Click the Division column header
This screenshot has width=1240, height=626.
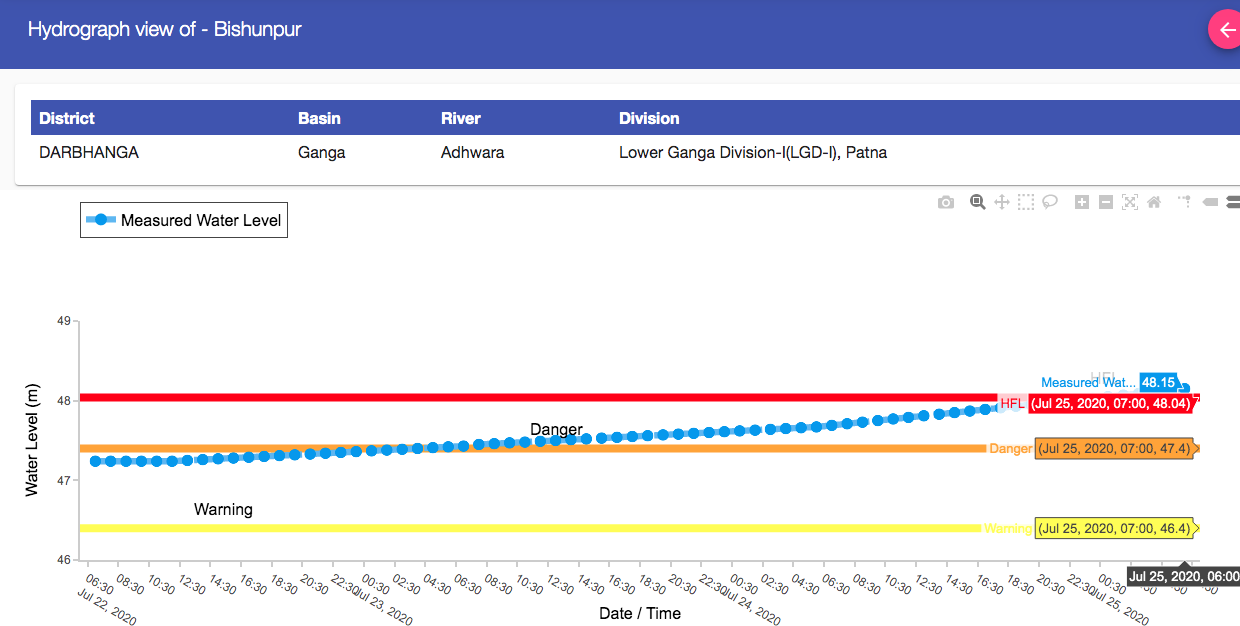point(649,118)
